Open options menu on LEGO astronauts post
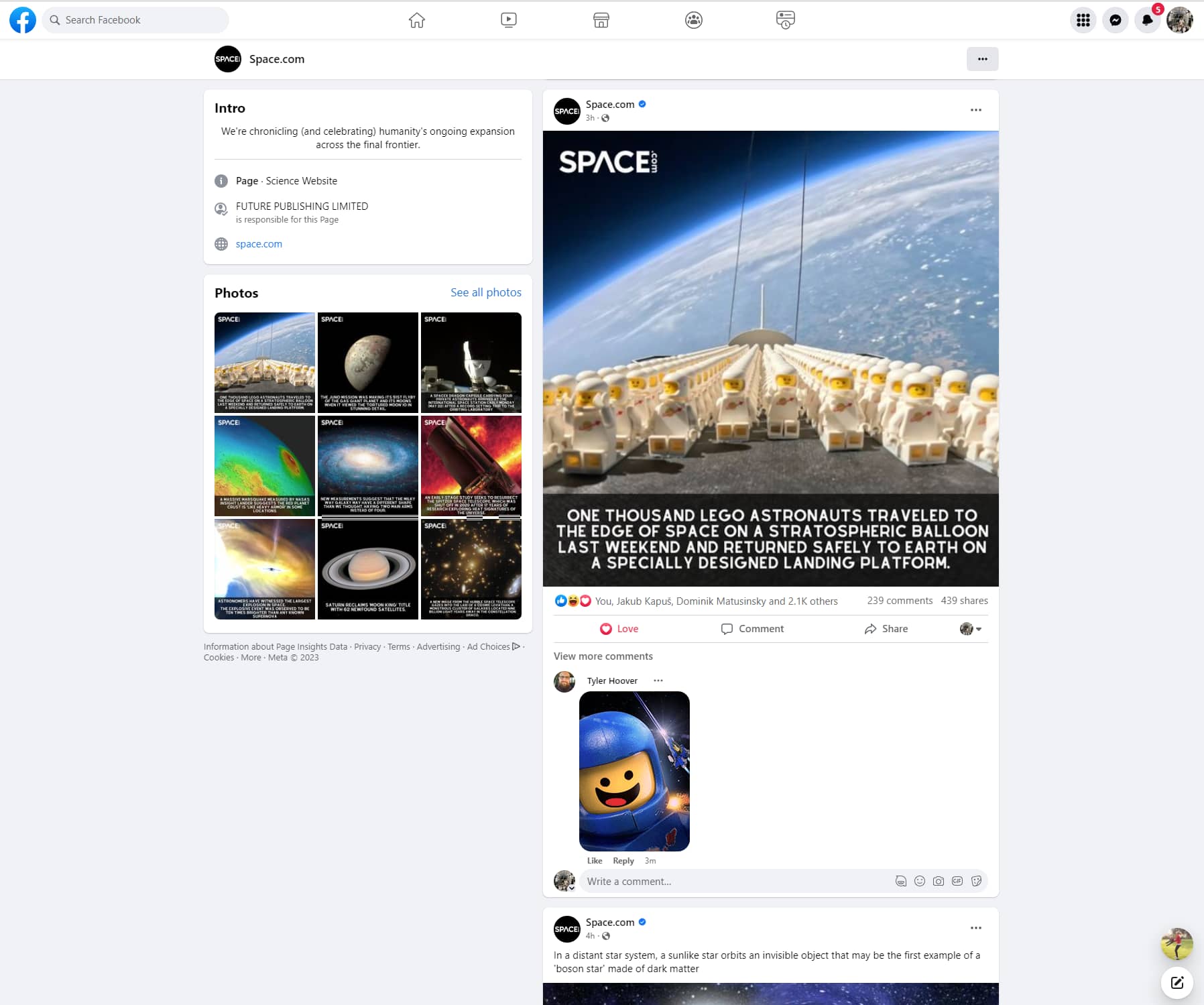1204x1005 pixels. (x=976, y=110)
